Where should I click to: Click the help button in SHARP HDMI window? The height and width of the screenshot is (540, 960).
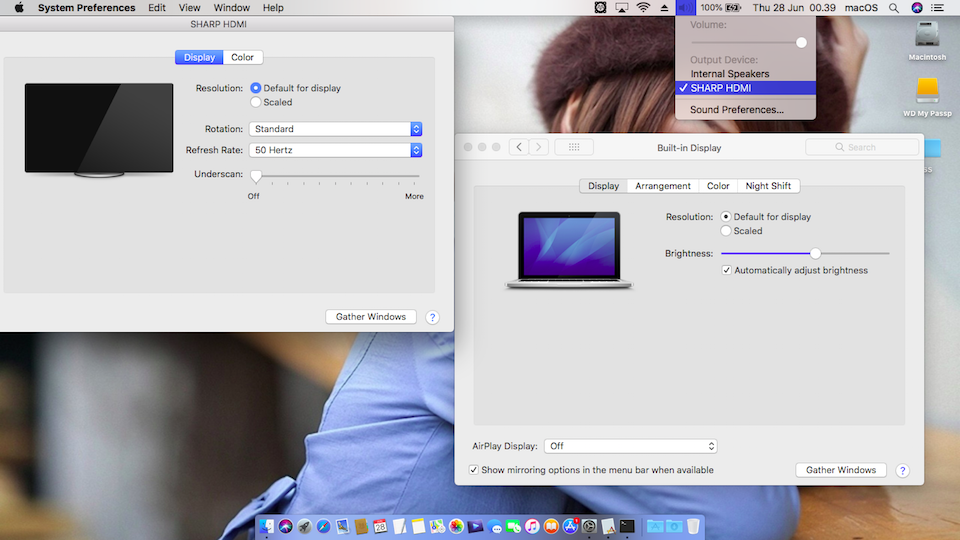(x=432, y=317)
